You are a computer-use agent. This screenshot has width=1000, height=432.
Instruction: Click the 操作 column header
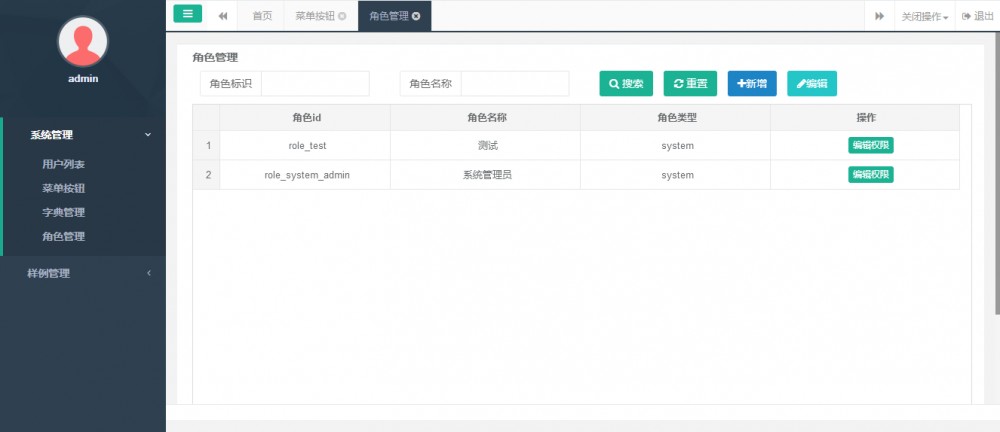pyautogui.click(x=865, y=117)
